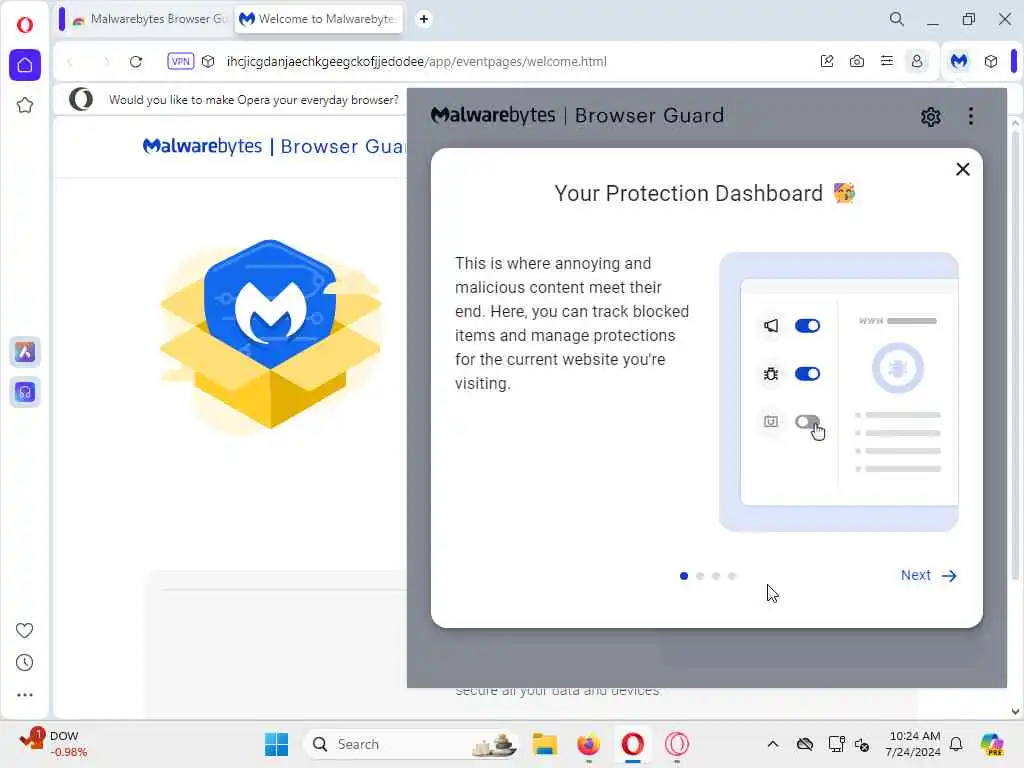Screen dimensions: 1024x768
Task: Jump to the second tour page dot
Action: pyautogui.click(x=700, y=576)
